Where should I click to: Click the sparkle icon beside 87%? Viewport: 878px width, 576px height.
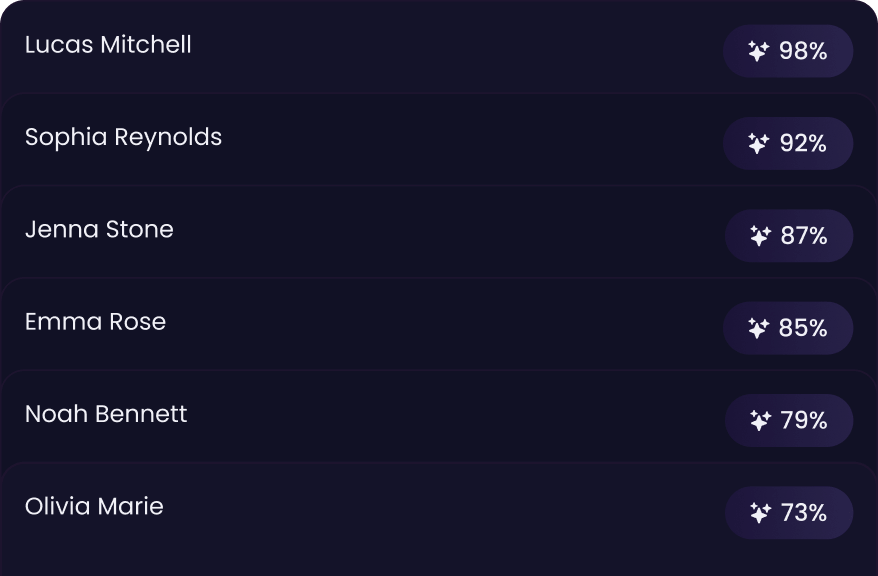pyautogui.click(x=760, y=236)
